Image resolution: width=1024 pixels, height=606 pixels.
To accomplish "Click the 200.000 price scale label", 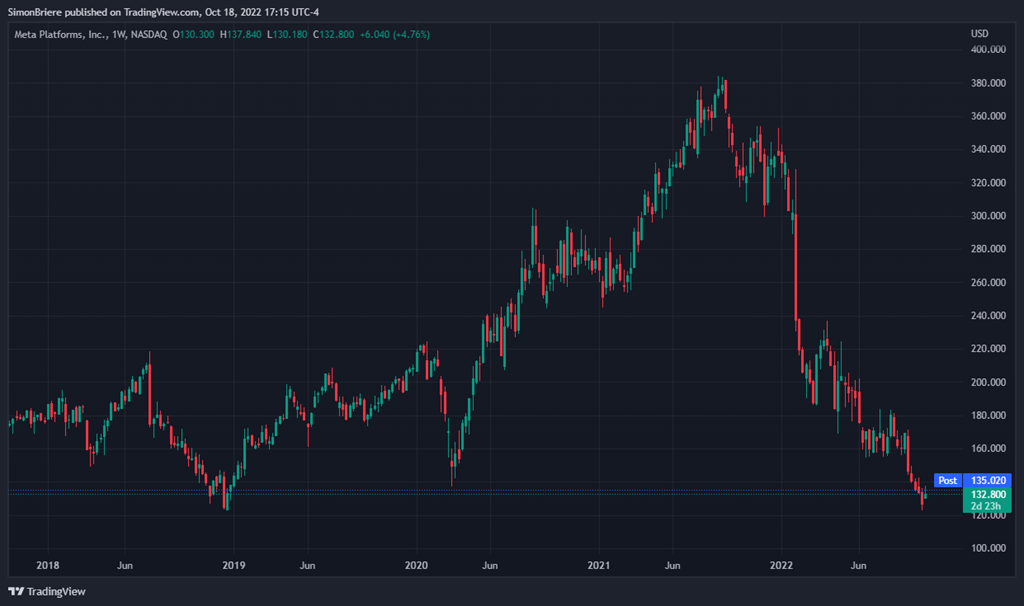I will [x=986, y=382].
